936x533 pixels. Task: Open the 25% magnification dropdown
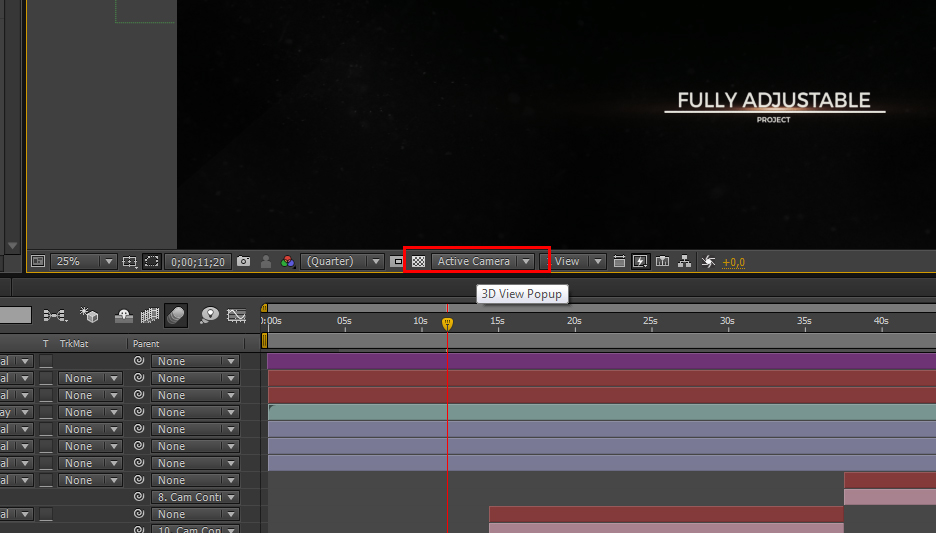point(84,261)
